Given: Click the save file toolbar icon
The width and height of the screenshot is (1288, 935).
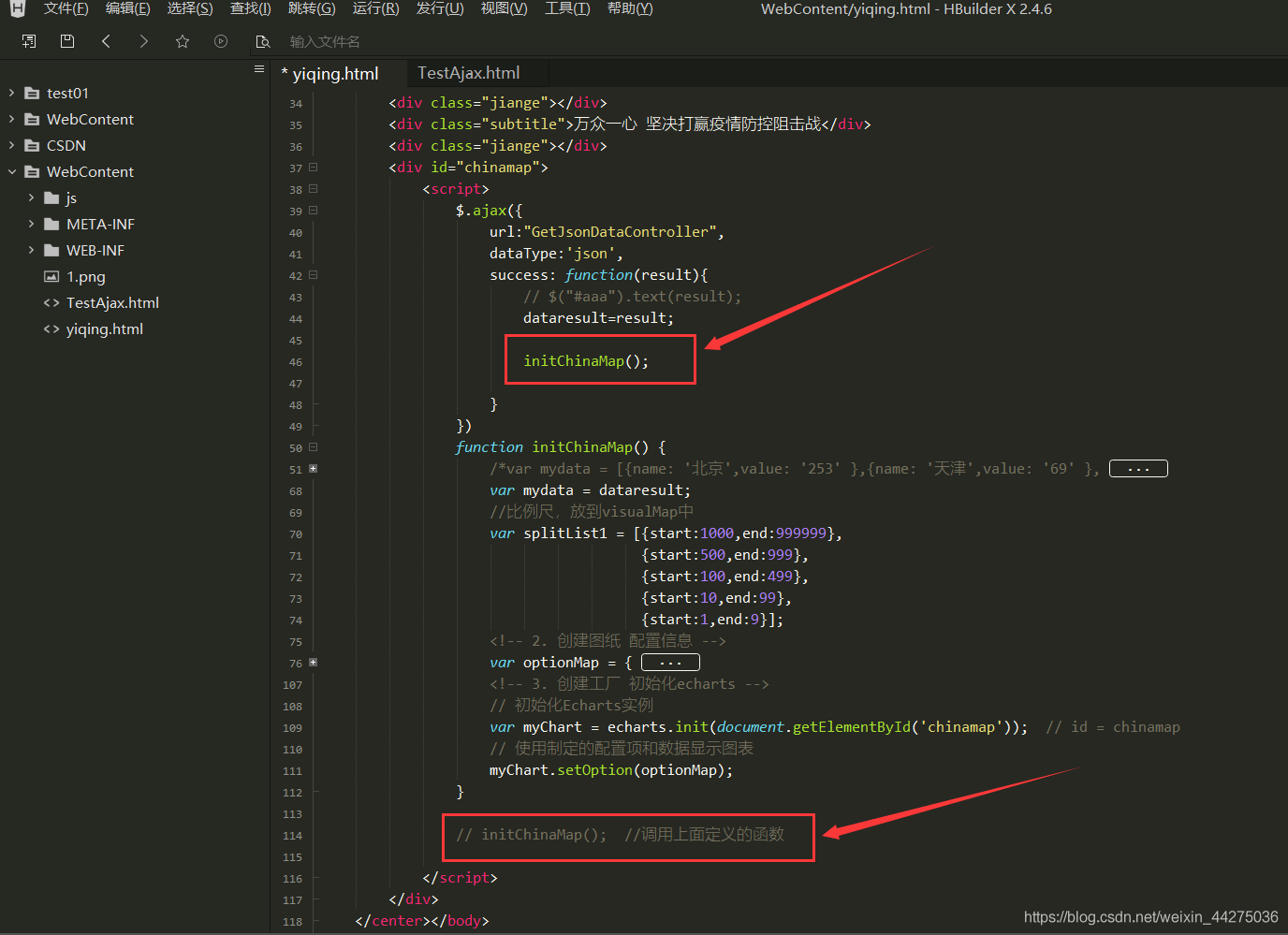Looking at the screenshot, I should 67,41.
